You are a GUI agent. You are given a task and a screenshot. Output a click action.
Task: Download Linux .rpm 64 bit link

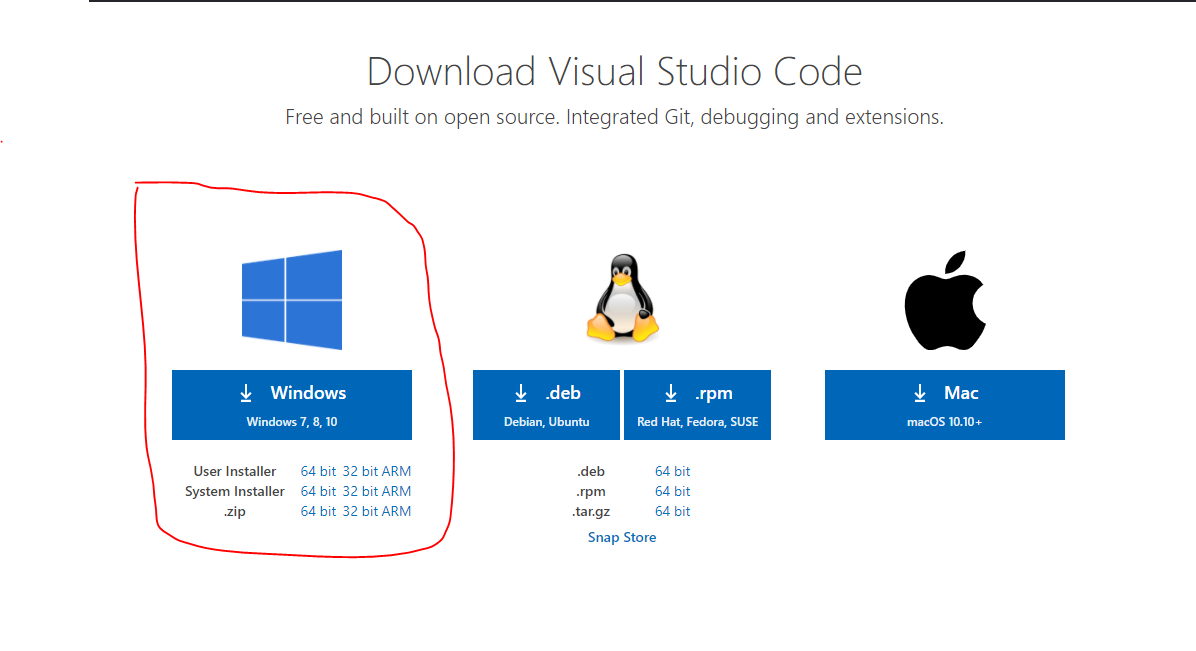click(x=673, y=491)
